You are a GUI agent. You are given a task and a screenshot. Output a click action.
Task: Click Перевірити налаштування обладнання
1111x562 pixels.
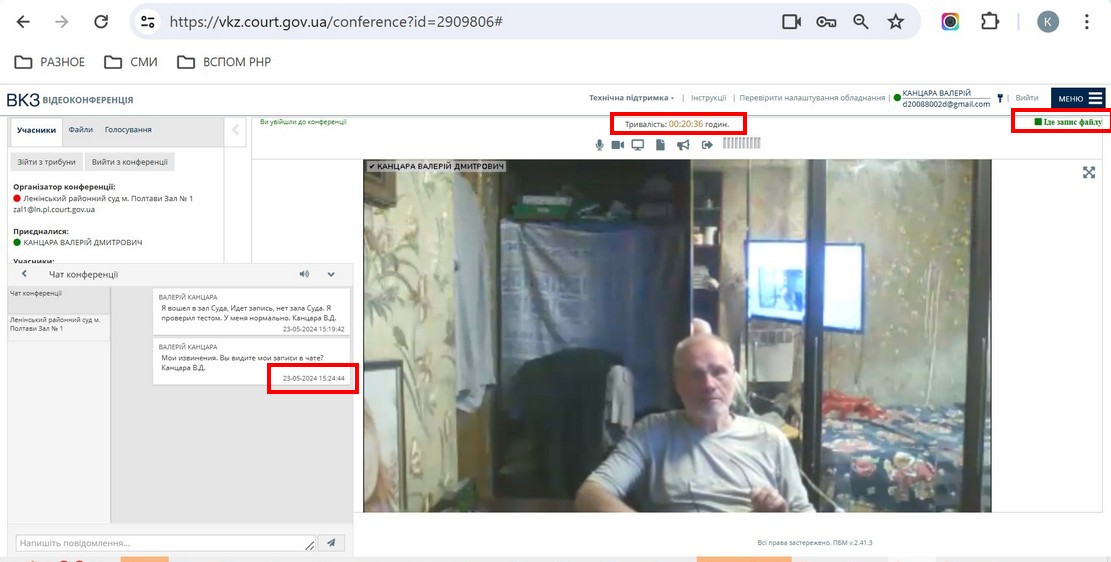pos(811,98)
